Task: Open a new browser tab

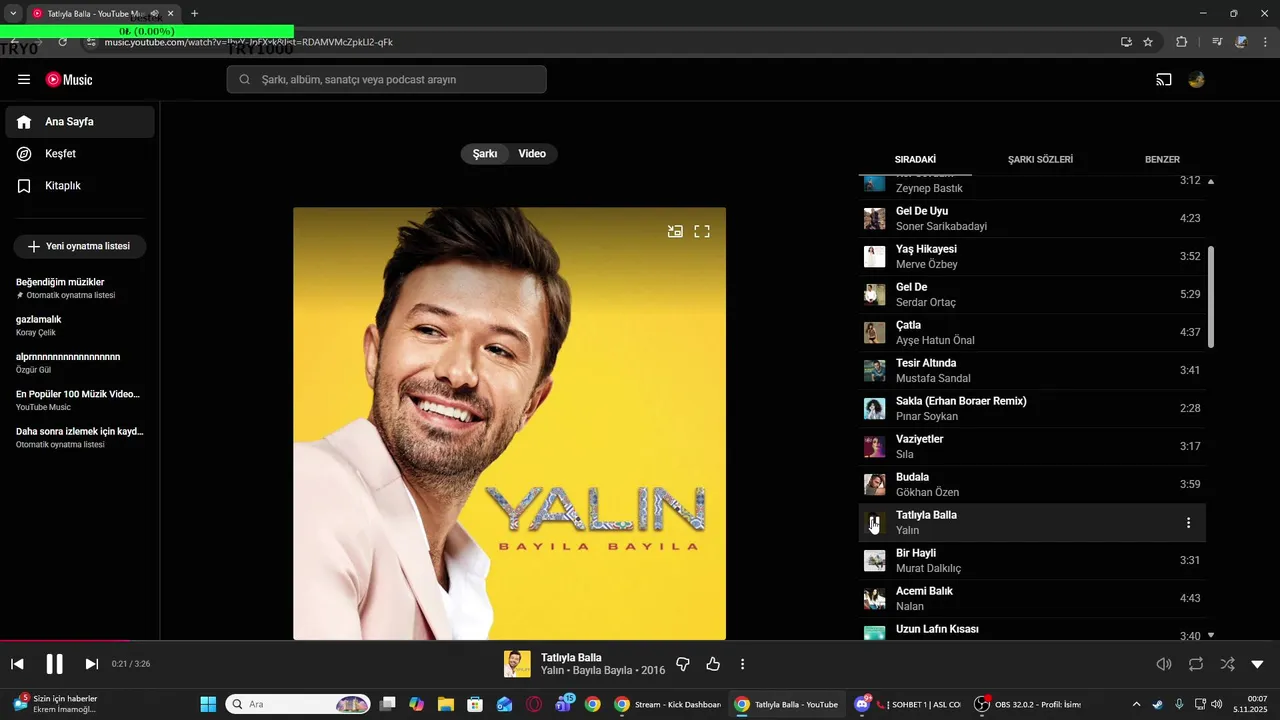Action: click(194, 13)
